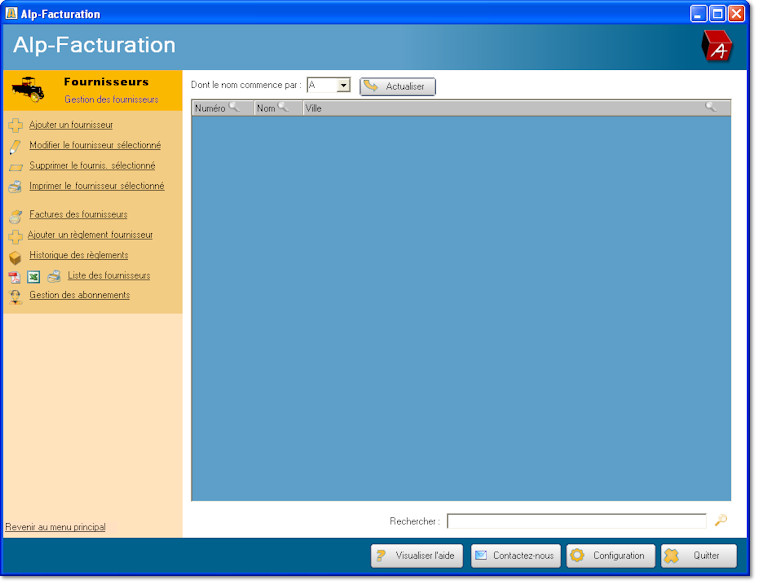Open the starting letter dropdown
This screenshot has width=760, height=586.
[343, 86]
